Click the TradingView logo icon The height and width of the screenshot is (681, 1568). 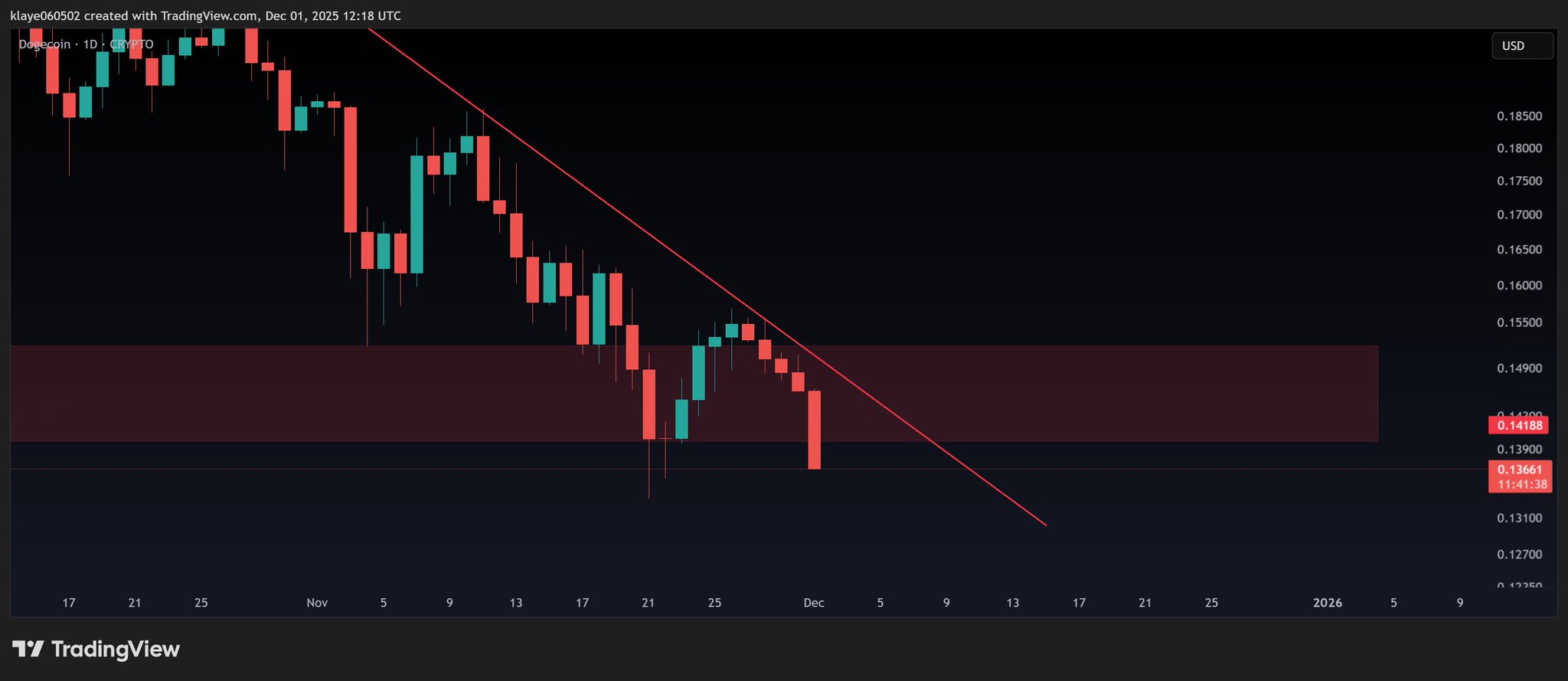click(x=28, y=650)
